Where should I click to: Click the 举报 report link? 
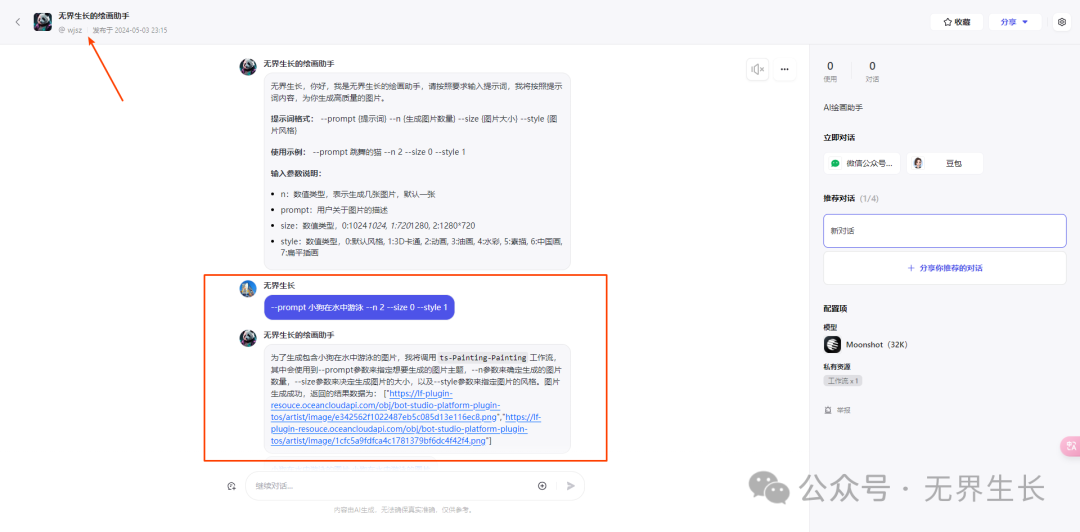pyautogui.click(x=837, y=410)
